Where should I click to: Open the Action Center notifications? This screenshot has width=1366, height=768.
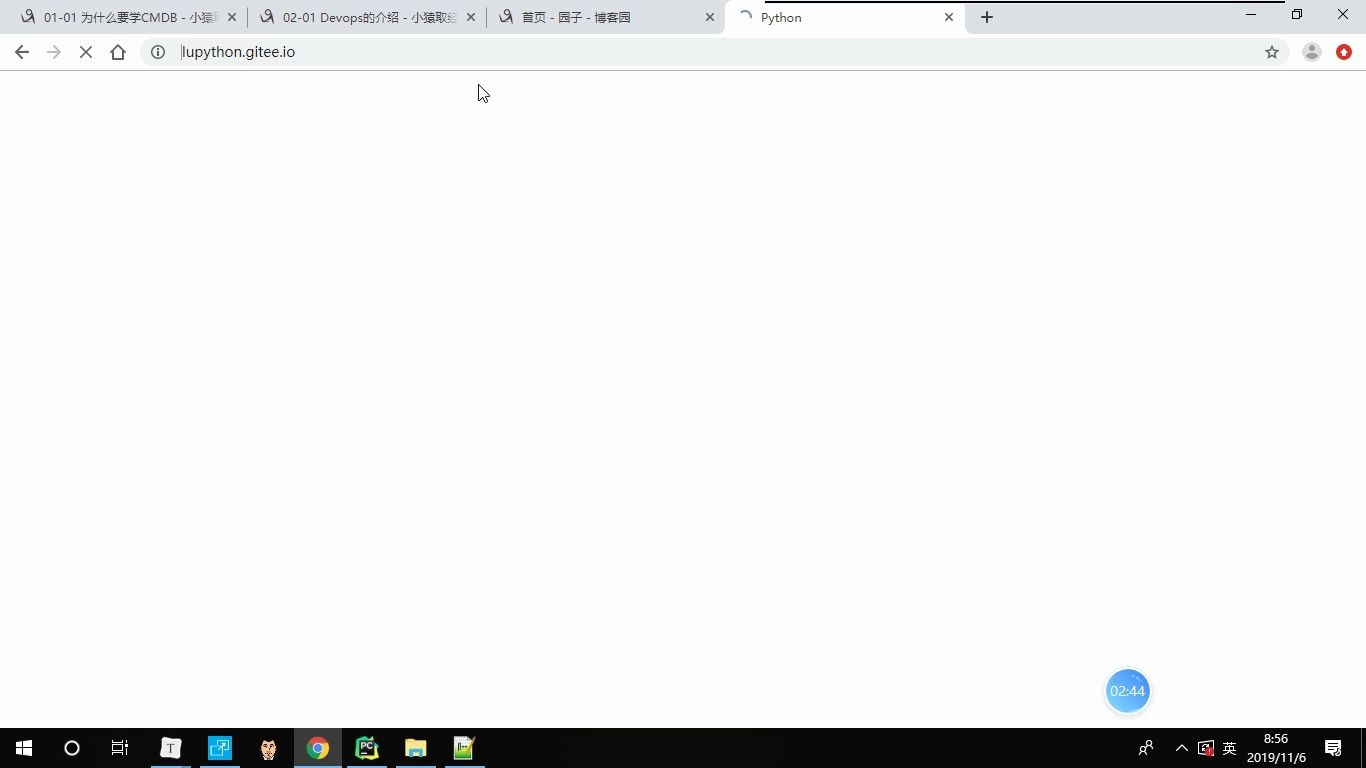(1333, 748)
